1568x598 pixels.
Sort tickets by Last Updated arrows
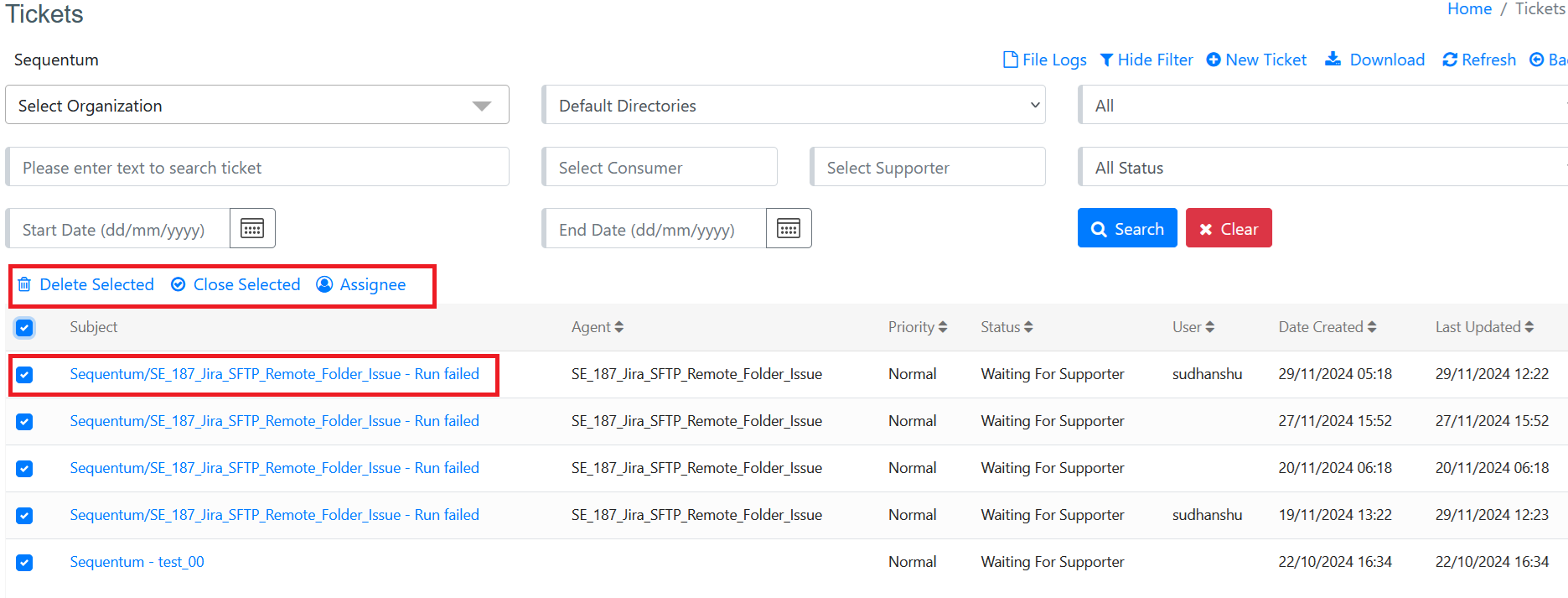1529,327
